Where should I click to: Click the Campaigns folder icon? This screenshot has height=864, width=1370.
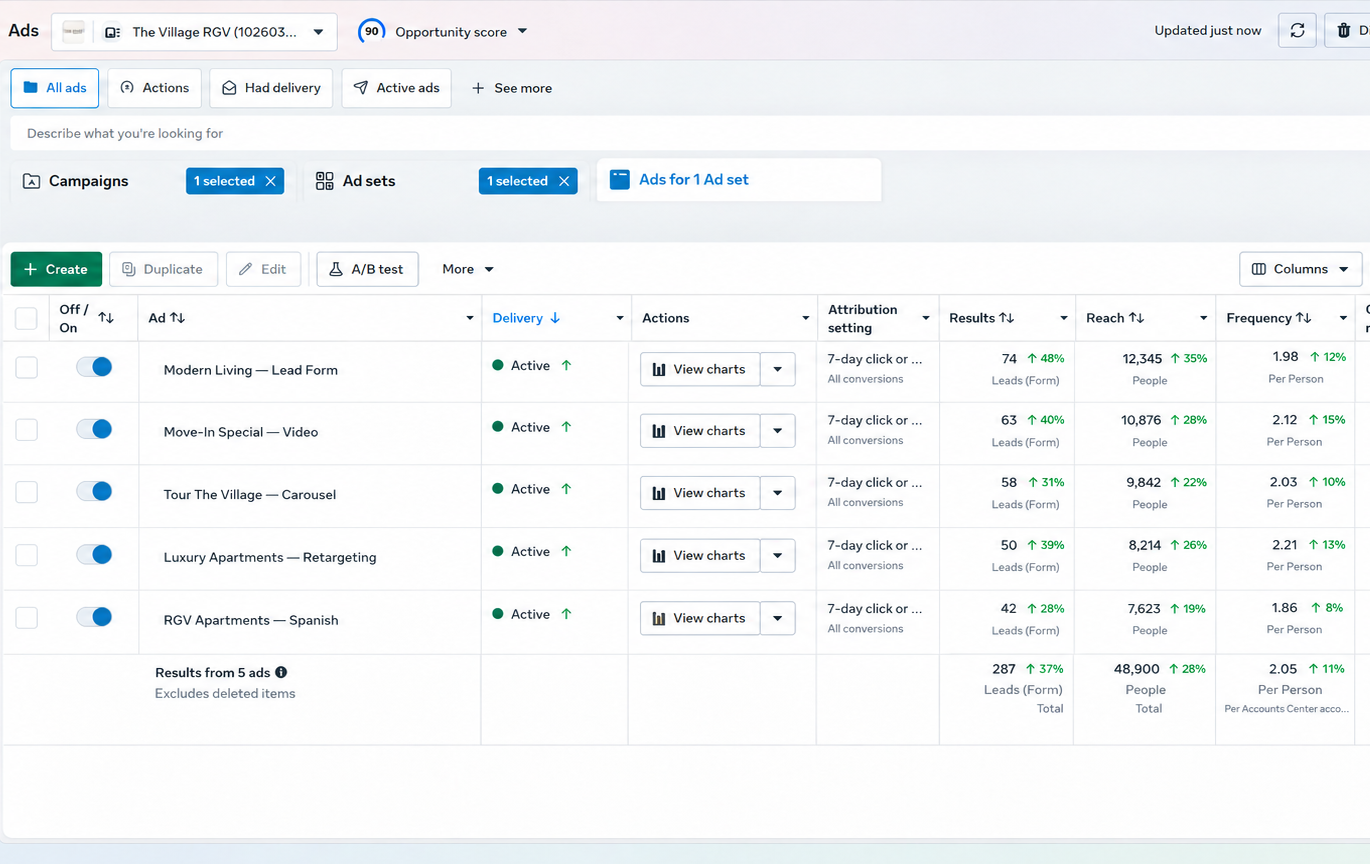pos(31,181)
